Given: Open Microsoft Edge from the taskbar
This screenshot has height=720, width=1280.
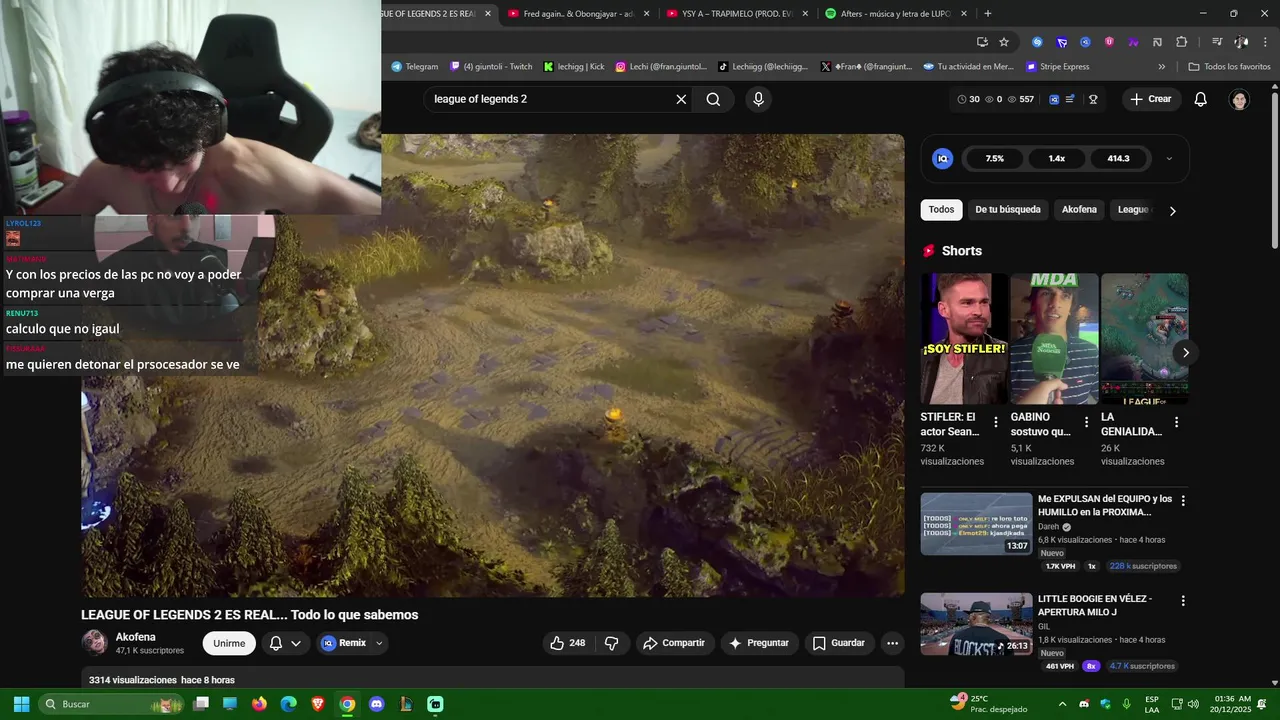Looking at the screenshot, I should 288,704.
